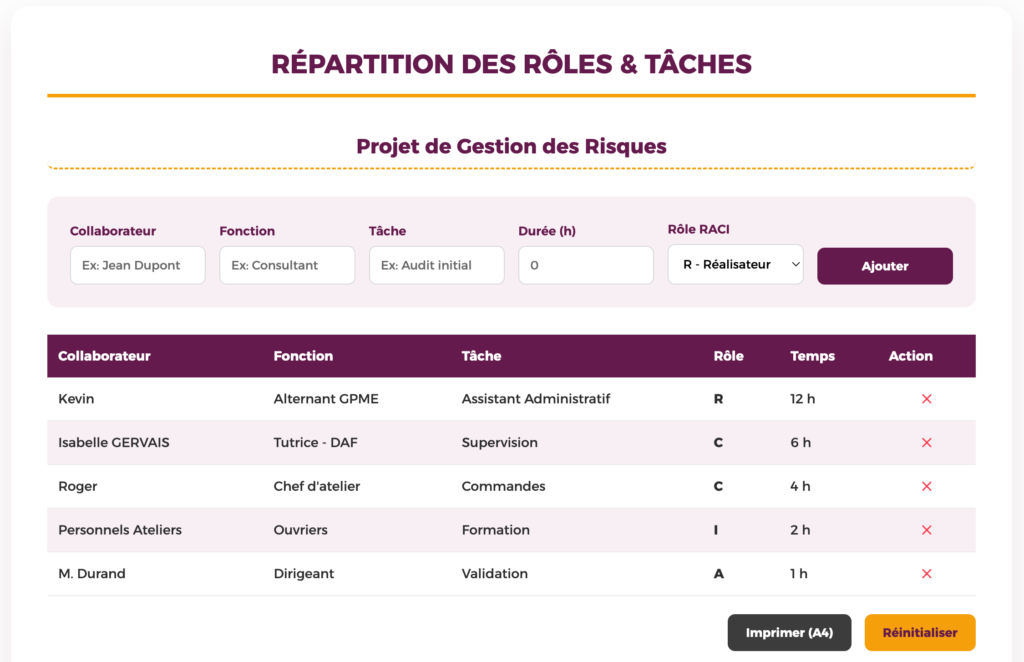The width and height of the screenshot is (1024, 662).
Task: Click the Isabelle GERVAIS collaborator cell
Action: [114, 443]
